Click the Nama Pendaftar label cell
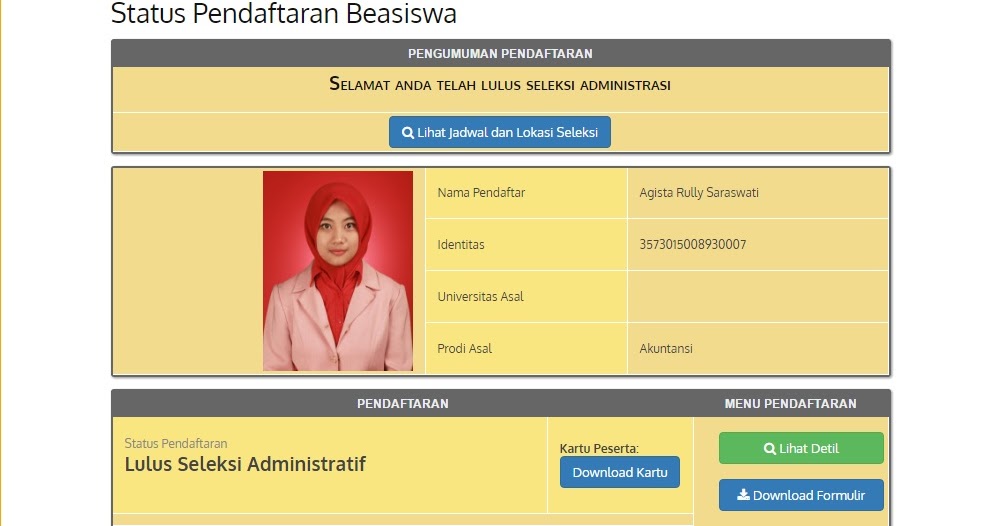This screenshot has width=1001, height=526. 527,193
